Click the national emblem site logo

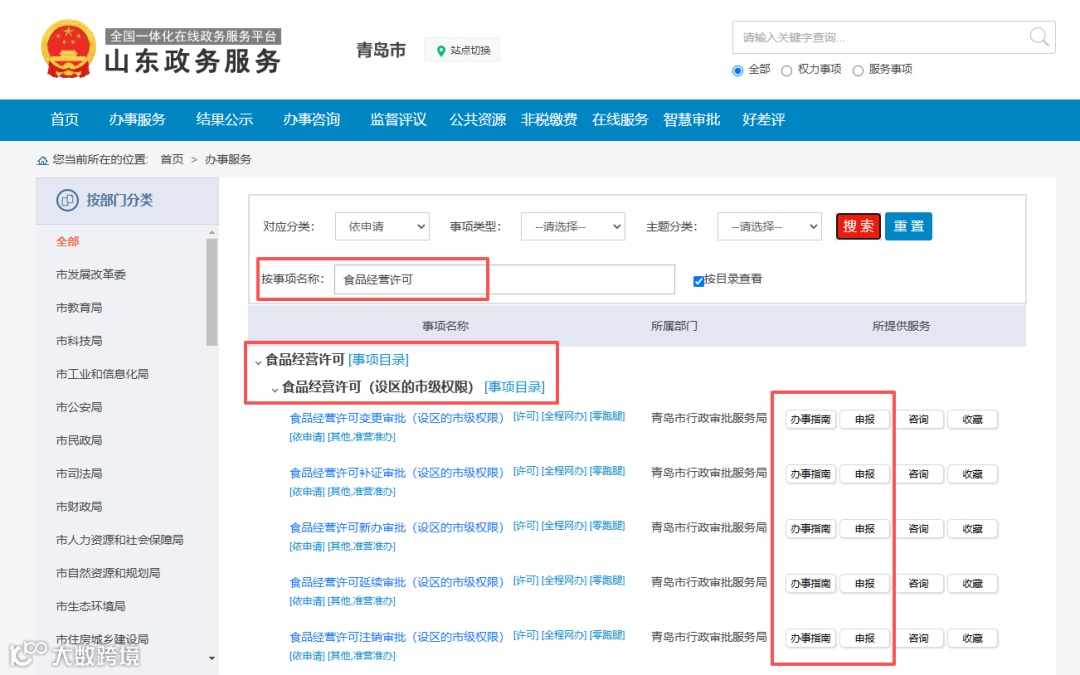(64, 47)
